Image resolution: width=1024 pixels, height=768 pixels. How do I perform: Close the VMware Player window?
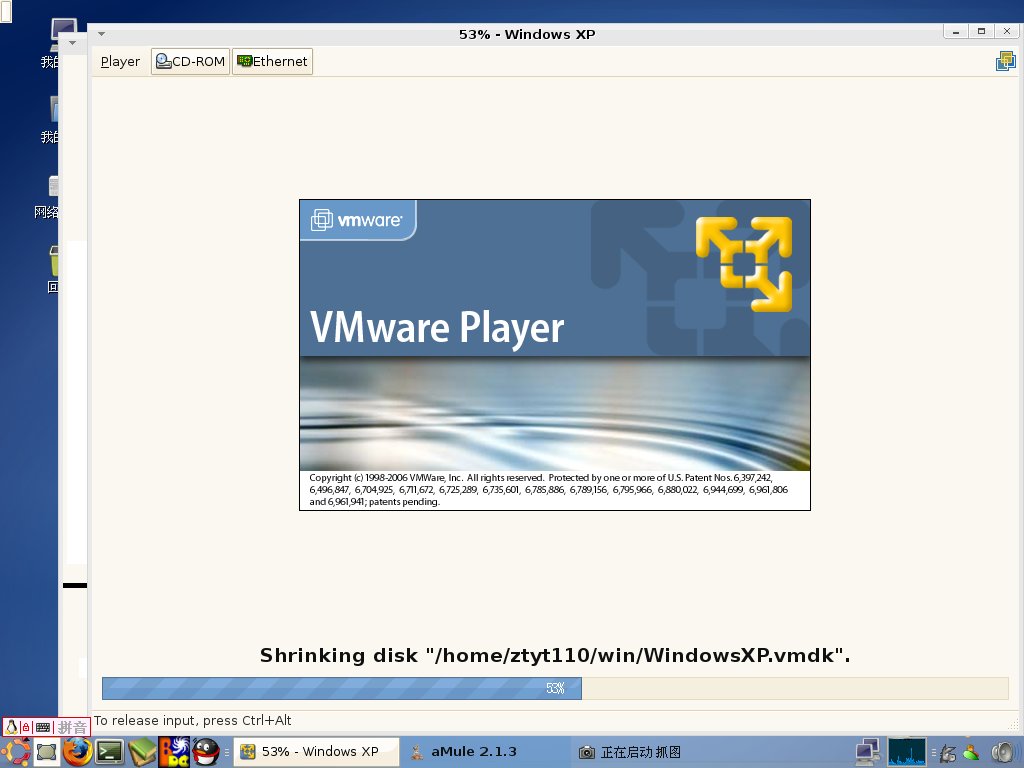1006,31
